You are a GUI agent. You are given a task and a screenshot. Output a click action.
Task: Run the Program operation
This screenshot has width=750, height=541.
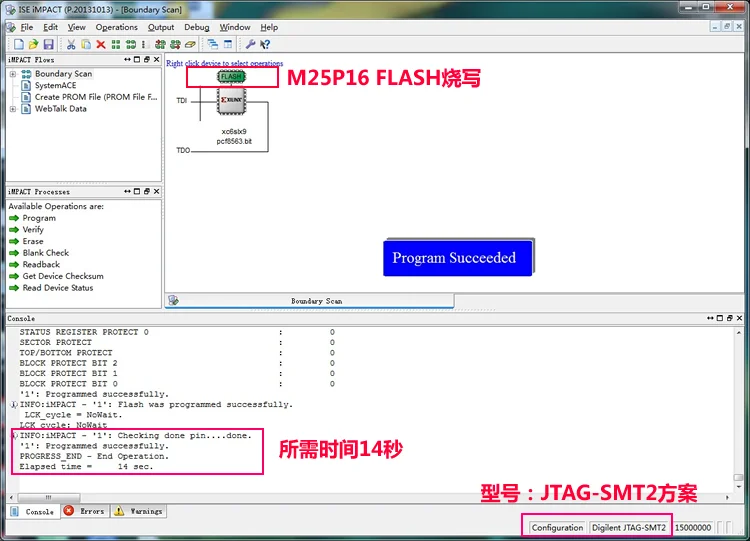39,218
